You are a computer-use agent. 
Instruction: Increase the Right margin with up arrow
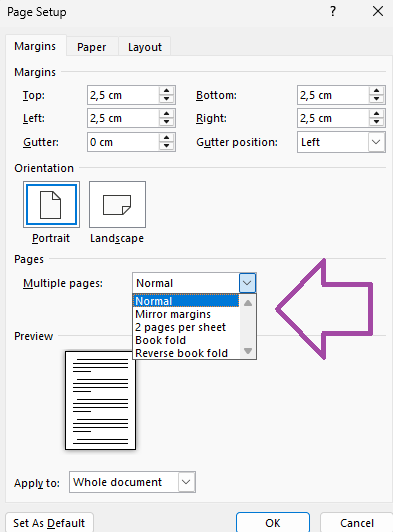click(376, 114)
